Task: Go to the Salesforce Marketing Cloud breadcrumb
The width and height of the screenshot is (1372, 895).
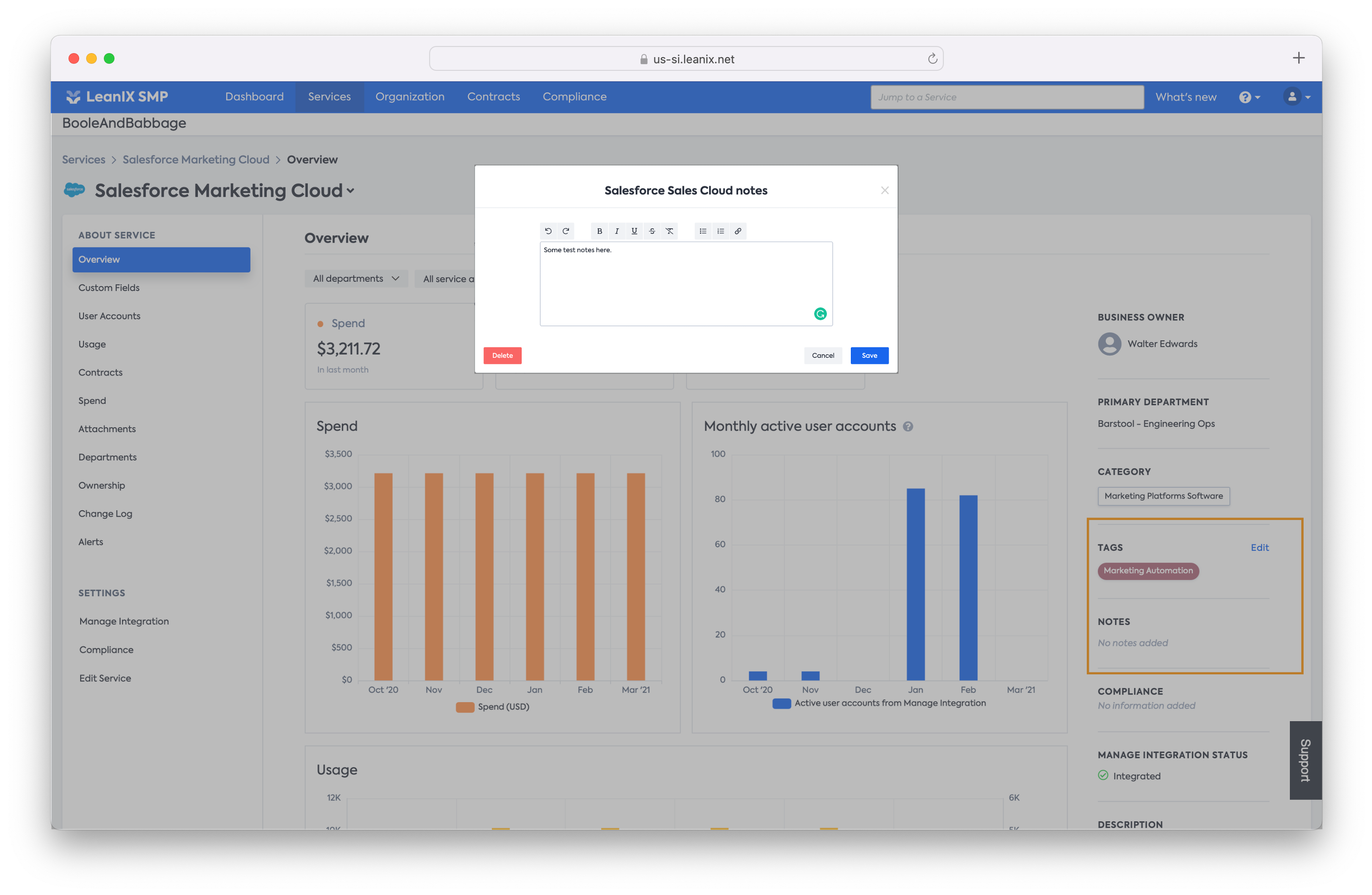Action: [x=195, y=160]
